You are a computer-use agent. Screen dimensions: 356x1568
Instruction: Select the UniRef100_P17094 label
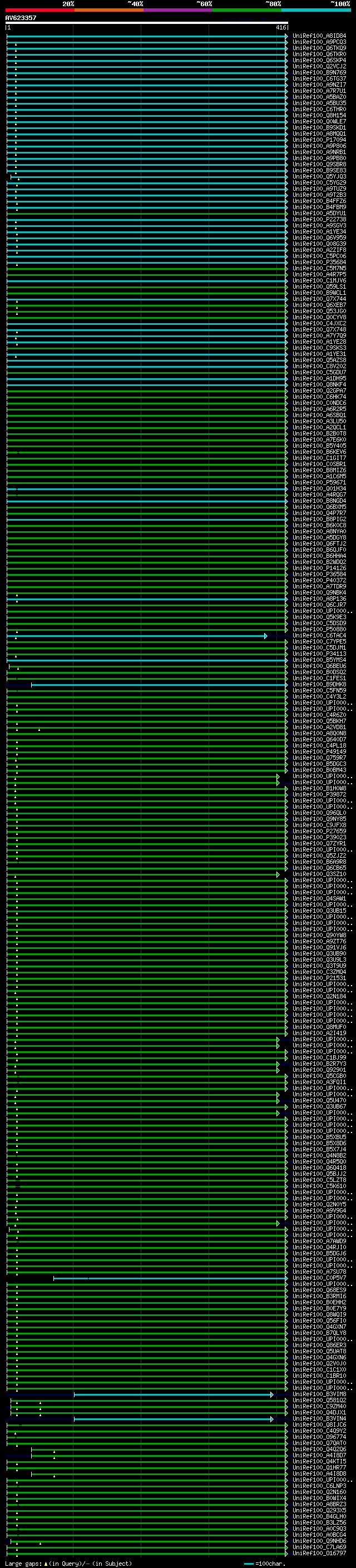(x=319, y=140)
